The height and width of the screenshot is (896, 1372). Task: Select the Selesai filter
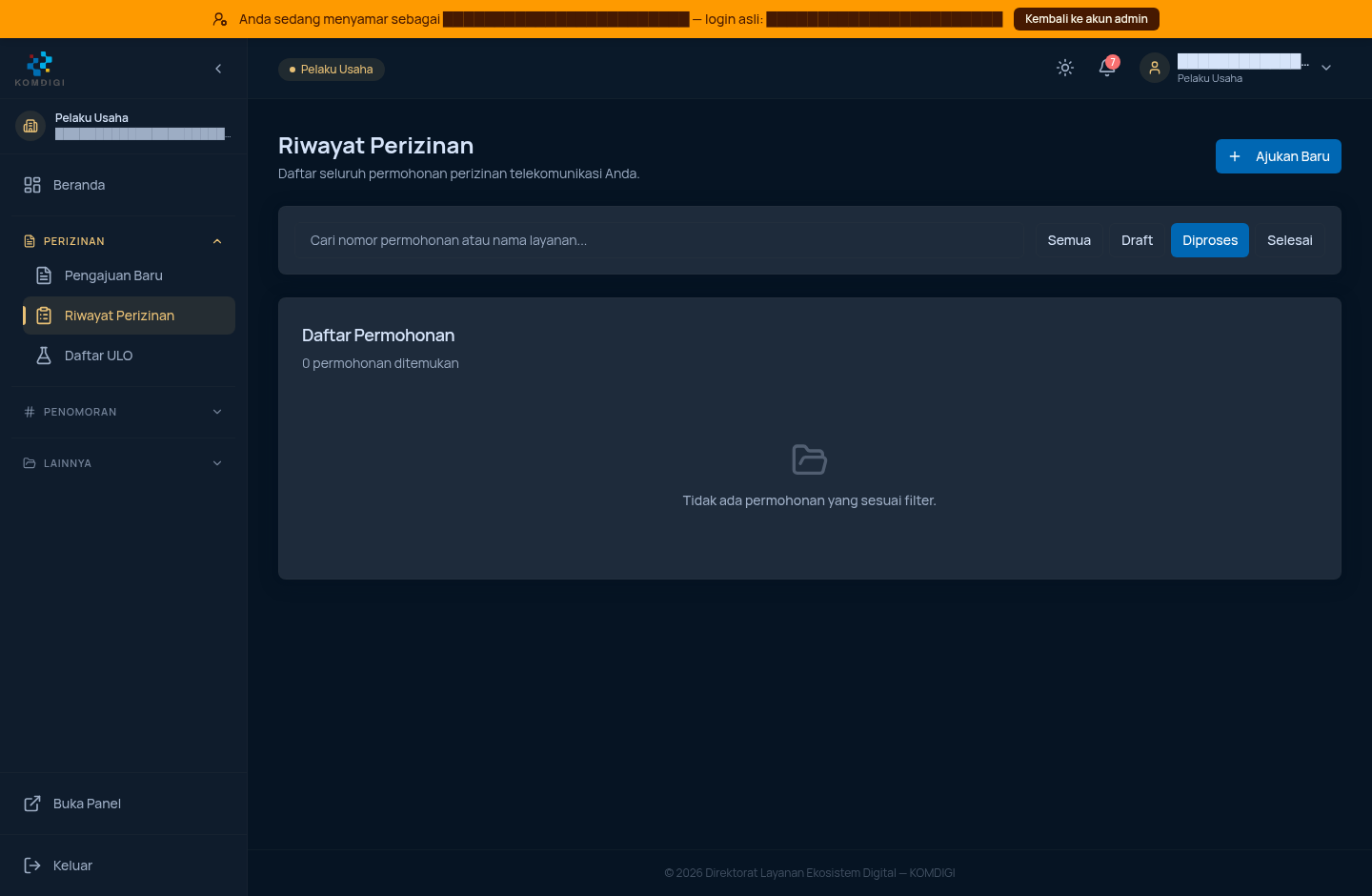click(x=1290, y=240)
